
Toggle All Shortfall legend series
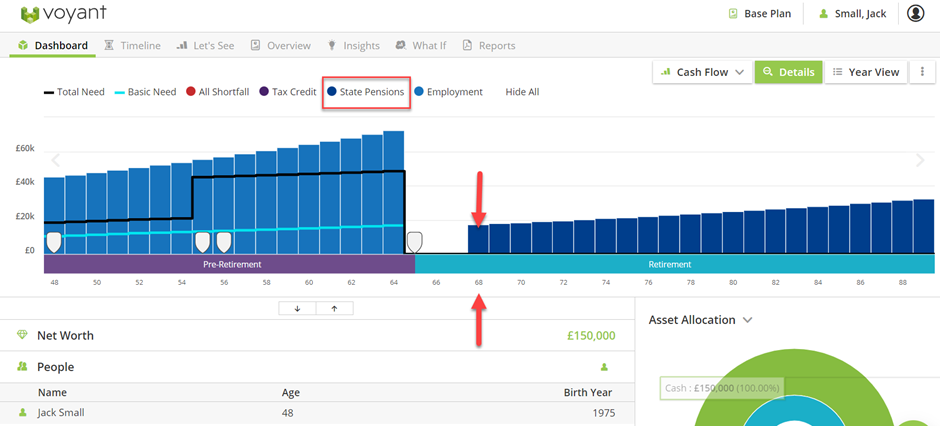point(218,92)
